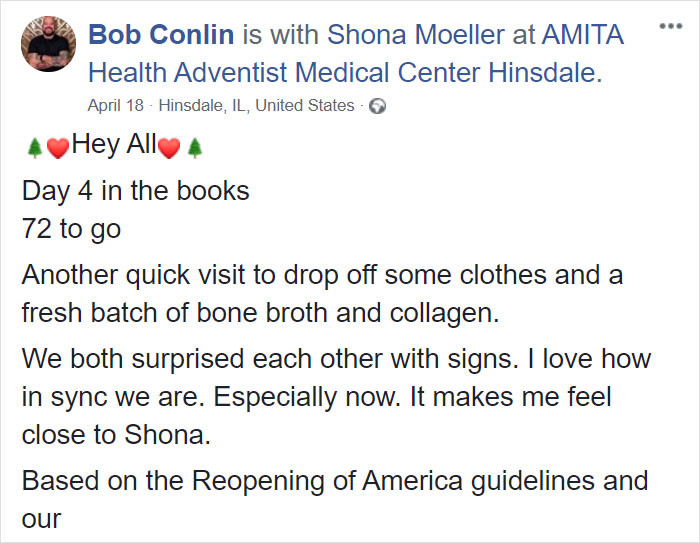700x543 pixels.
Task: Click the 'Hey All' greeting text
Action: 114,145
